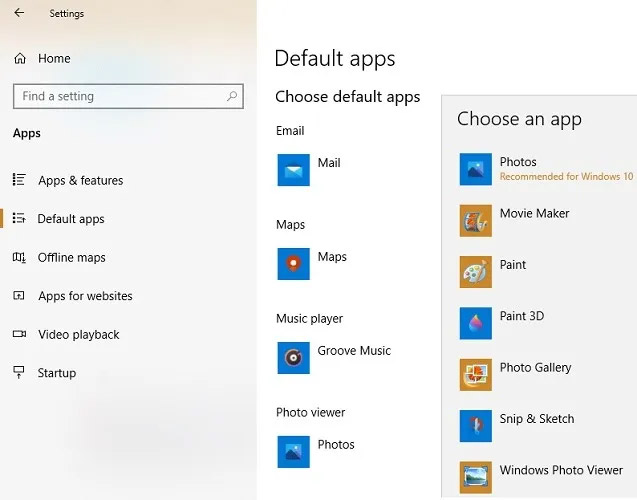The image size is (637, 500).
Task: Click the Music player category label
Action: pyautogui.click(x=309, y=319)
